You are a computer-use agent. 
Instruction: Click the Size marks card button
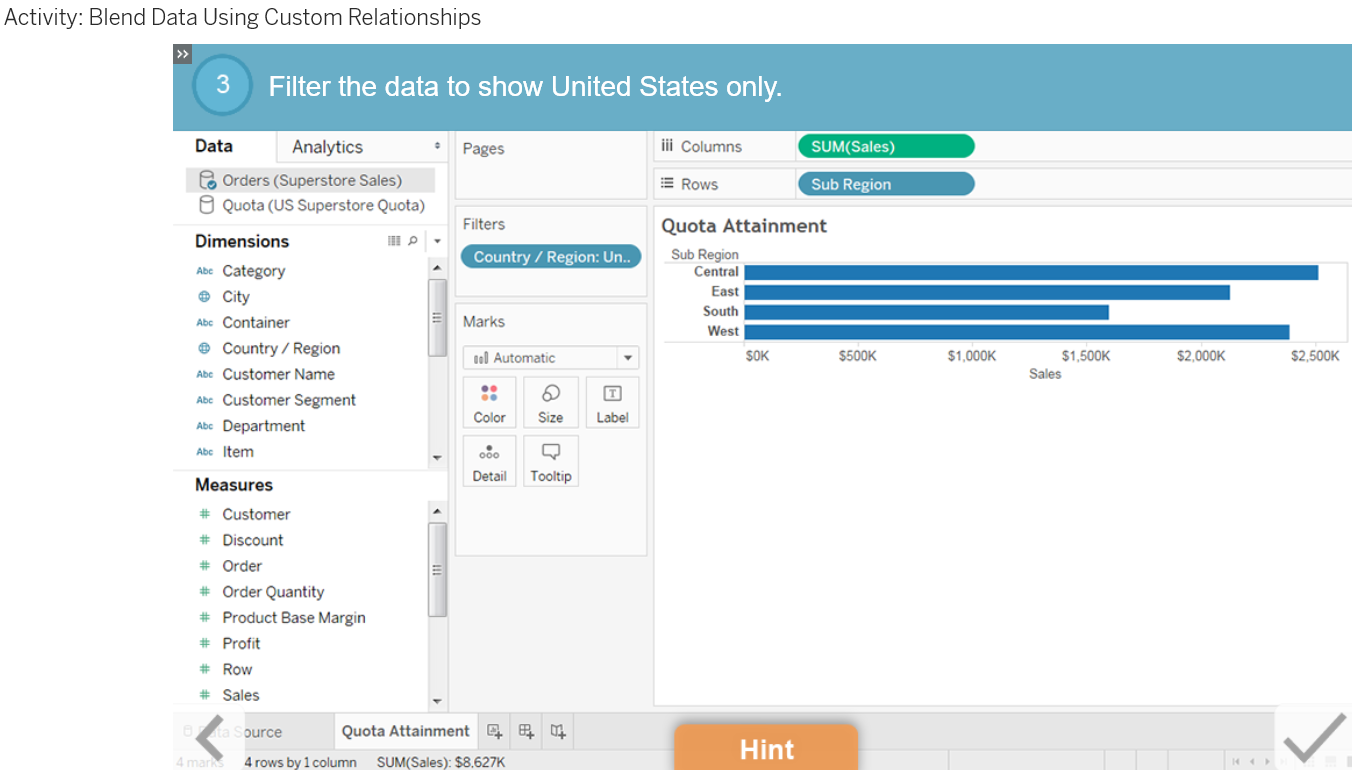(x=551, y=403)
